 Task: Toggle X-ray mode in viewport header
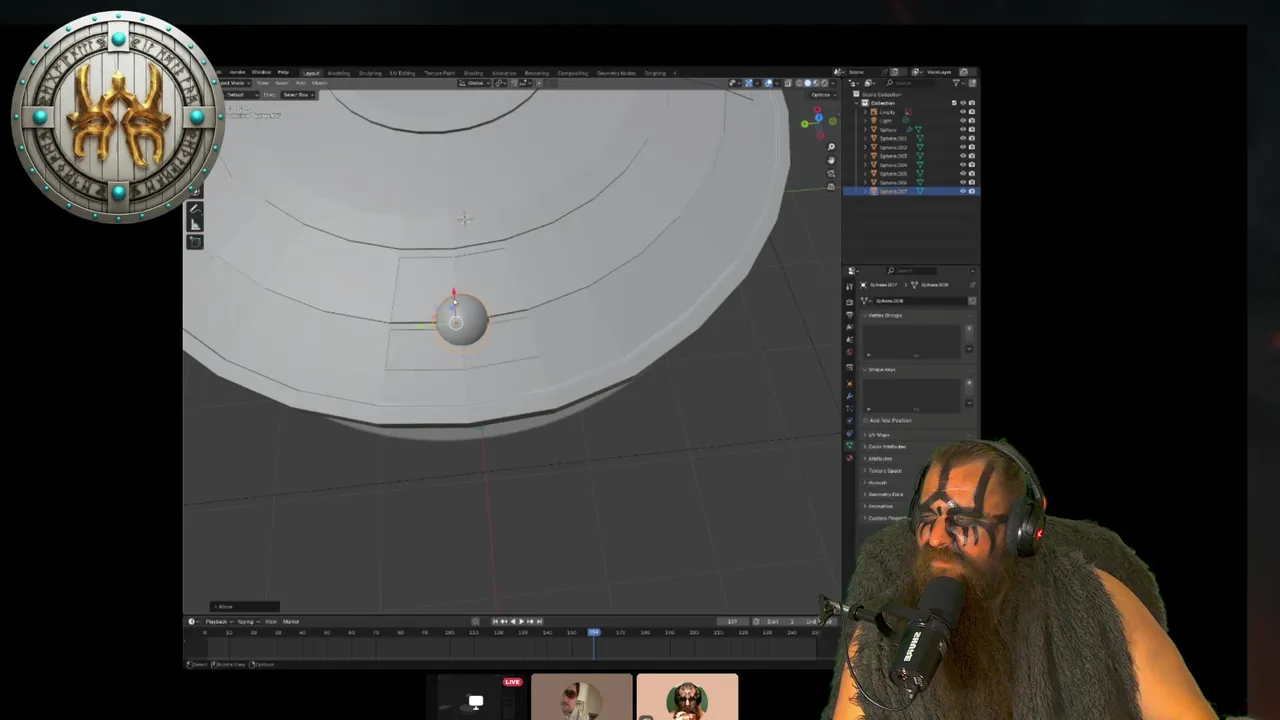tap(788, 83)
